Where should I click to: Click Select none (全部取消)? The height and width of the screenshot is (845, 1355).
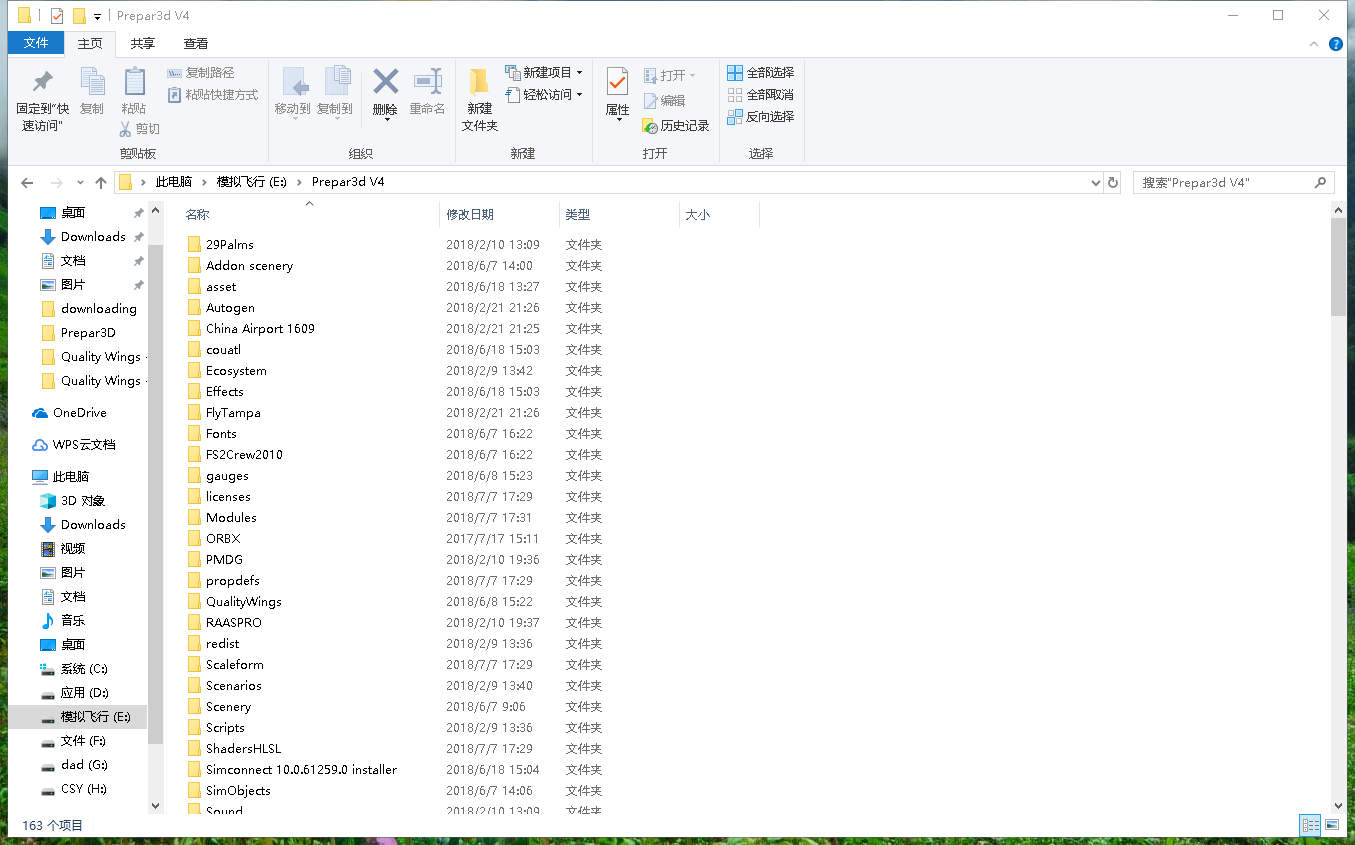pyautogui.click(x=761, y=95)
